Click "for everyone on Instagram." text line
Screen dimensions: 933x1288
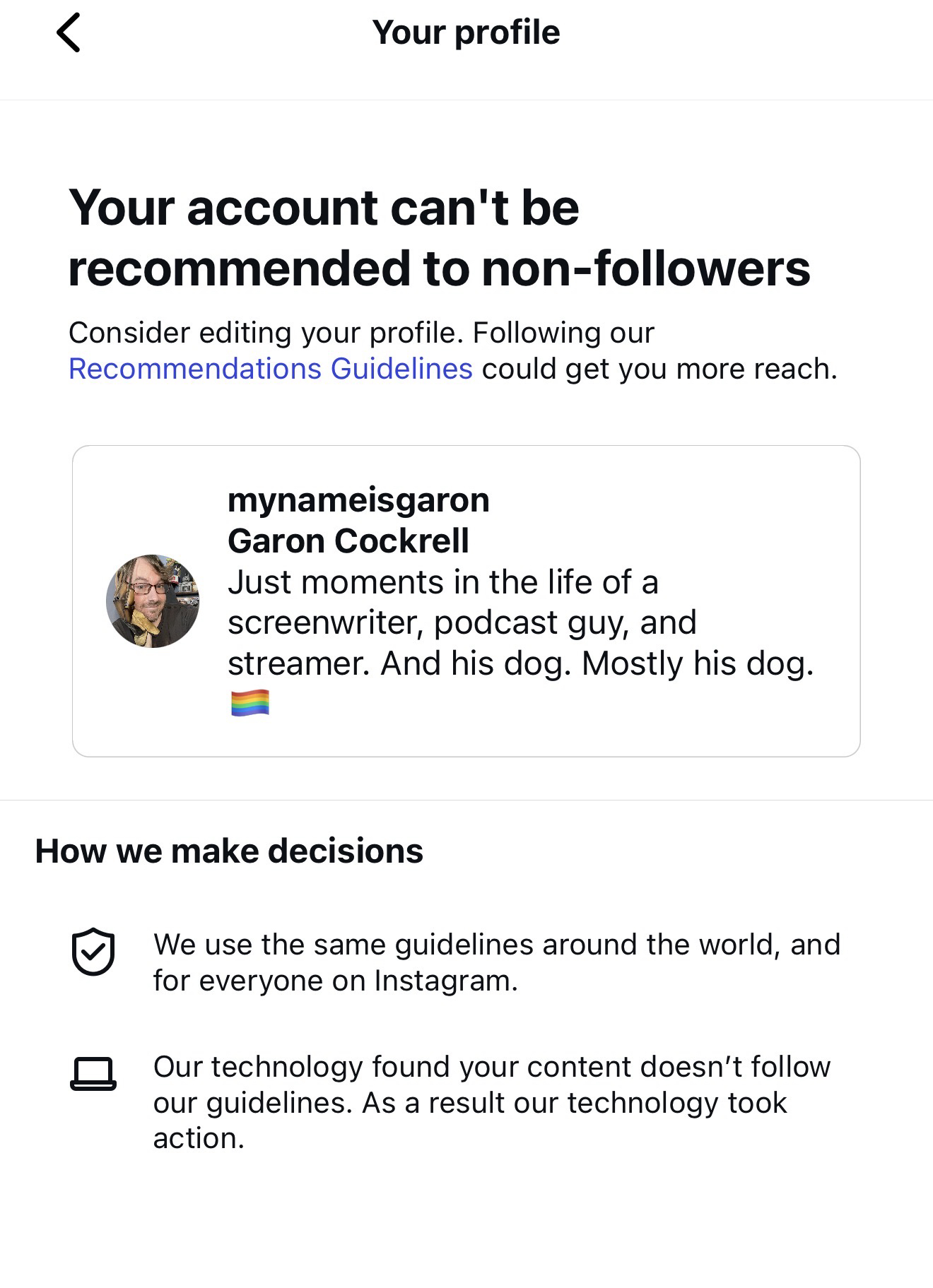[335, 981]
